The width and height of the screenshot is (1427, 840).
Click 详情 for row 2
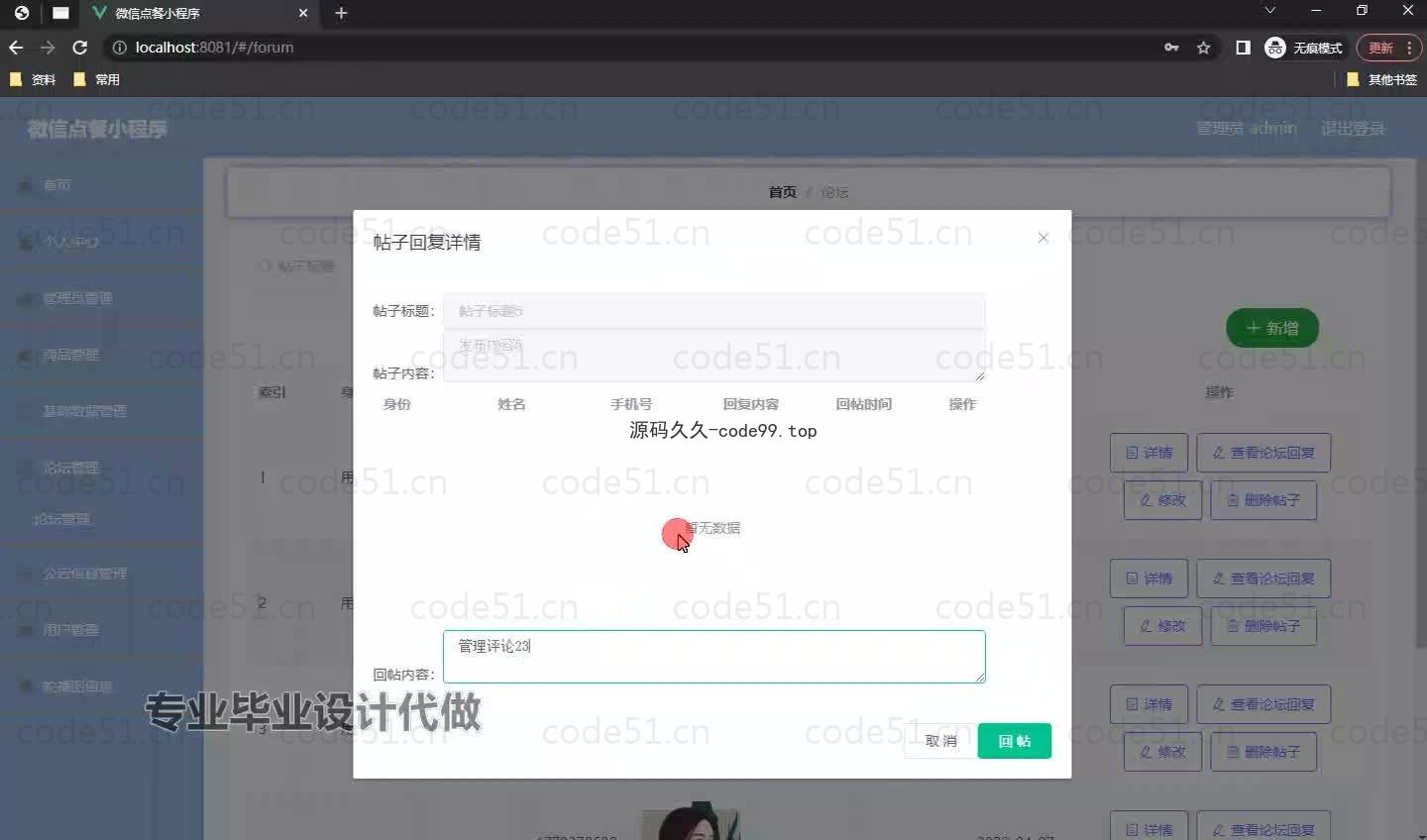1150,578
